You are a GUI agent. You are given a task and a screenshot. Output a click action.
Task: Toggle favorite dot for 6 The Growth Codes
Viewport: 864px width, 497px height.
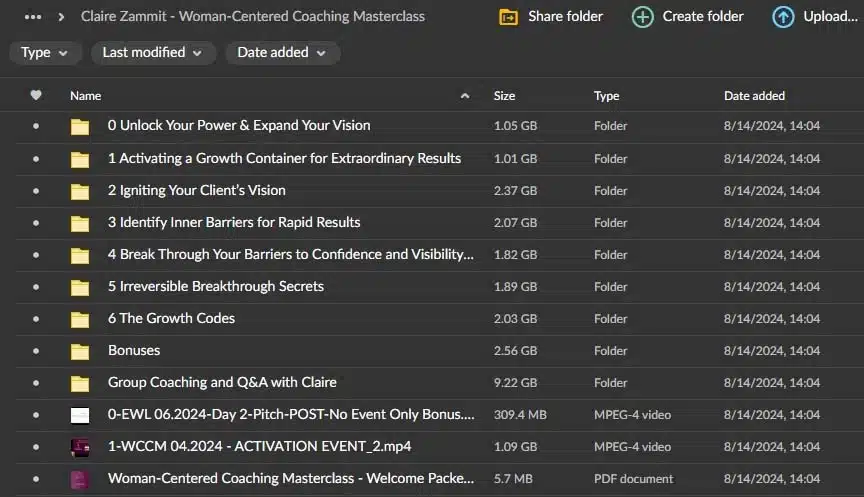click(x=36, y=319)
